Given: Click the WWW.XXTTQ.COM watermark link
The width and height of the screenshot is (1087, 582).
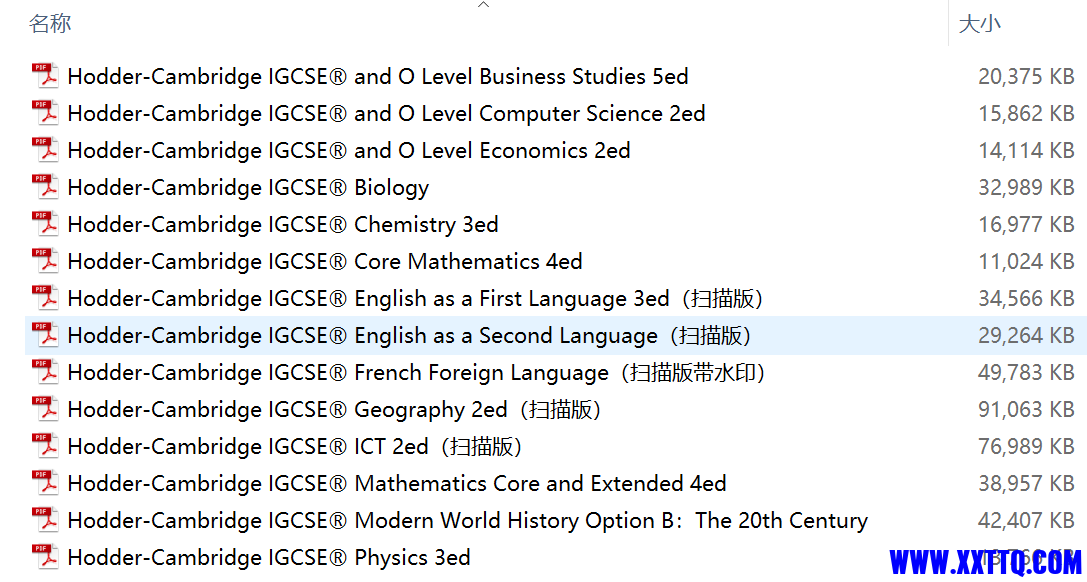Looking at the screenshot, I should [985, 561].
